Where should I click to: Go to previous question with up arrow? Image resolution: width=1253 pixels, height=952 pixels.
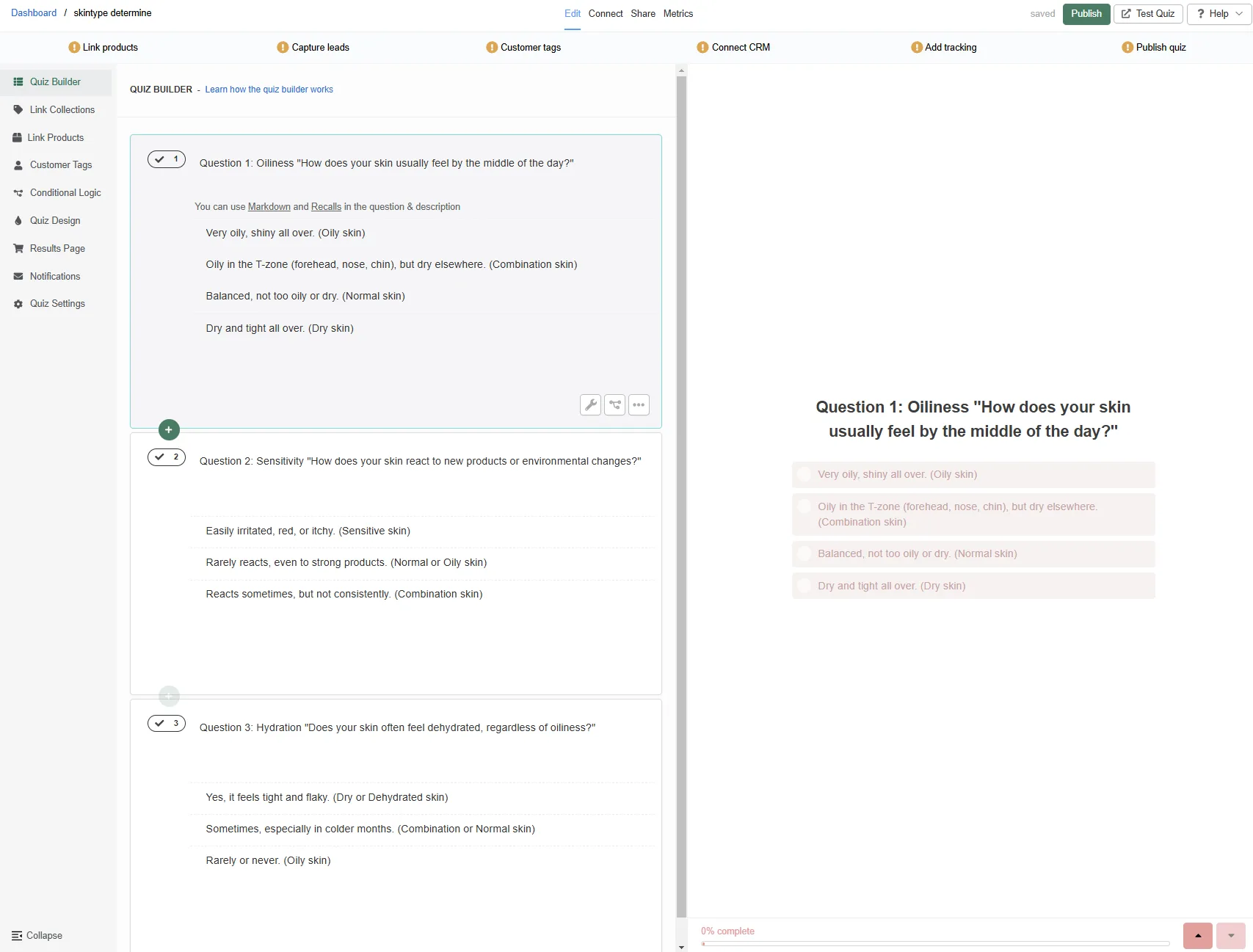coord(1198,936)
